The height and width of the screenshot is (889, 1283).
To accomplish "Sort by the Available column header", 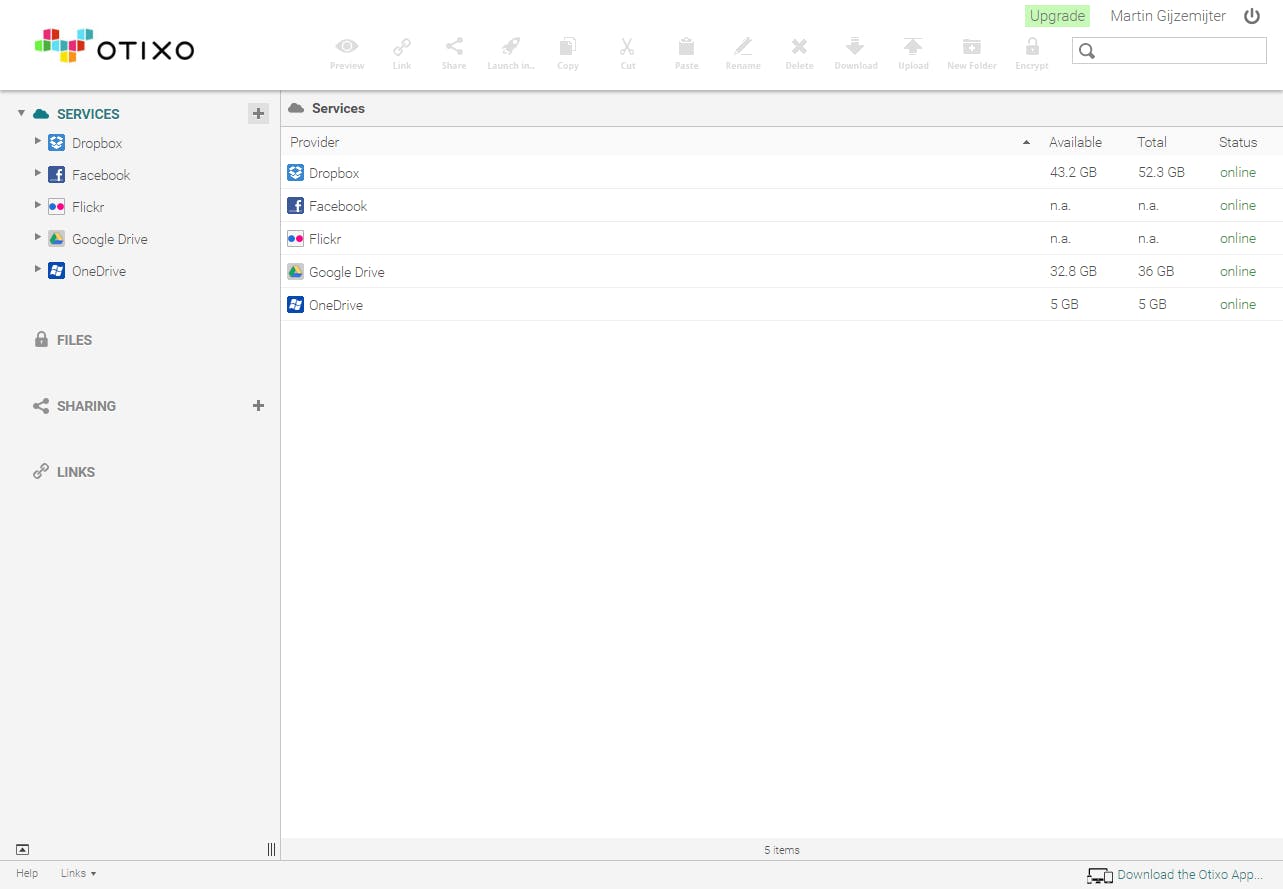I will point(1075,142).
